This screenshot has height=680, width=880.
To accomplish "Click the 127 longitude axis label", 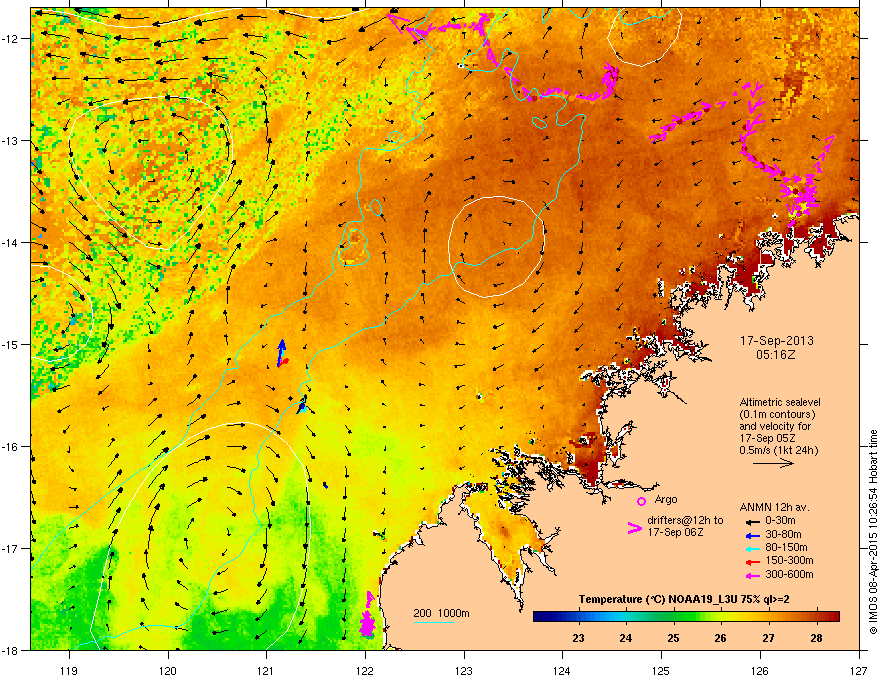I will tap(859, 670).
